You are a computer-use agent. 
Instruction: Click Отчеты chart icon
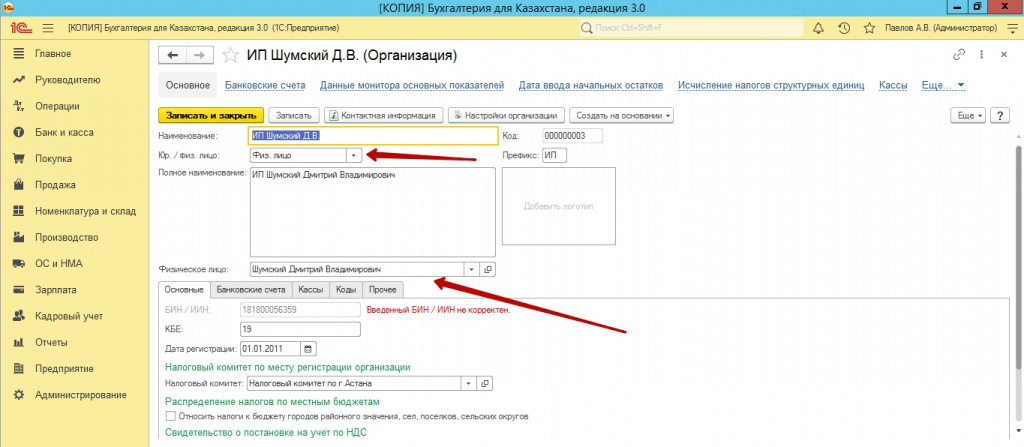(x=19, y=342)
